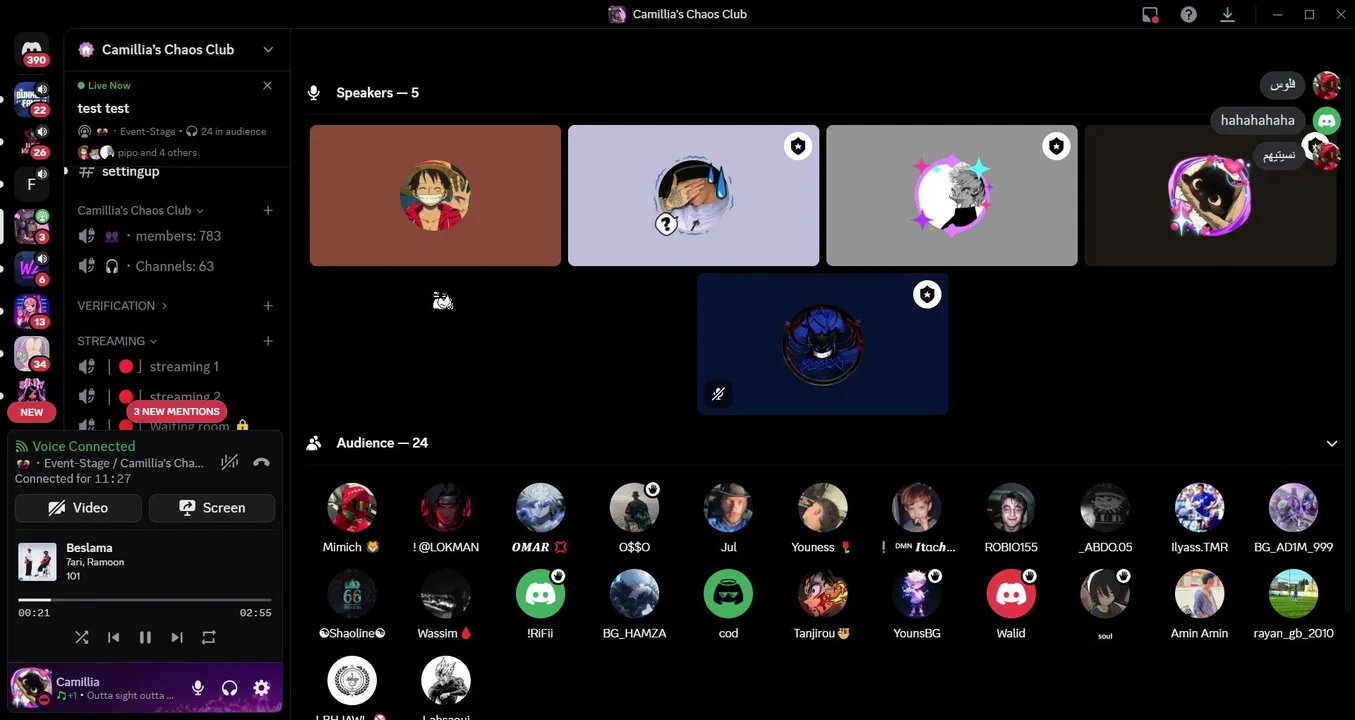1355x720 pixels.
Task: Open audience member cod's avatar
Action: click(728, 594)
